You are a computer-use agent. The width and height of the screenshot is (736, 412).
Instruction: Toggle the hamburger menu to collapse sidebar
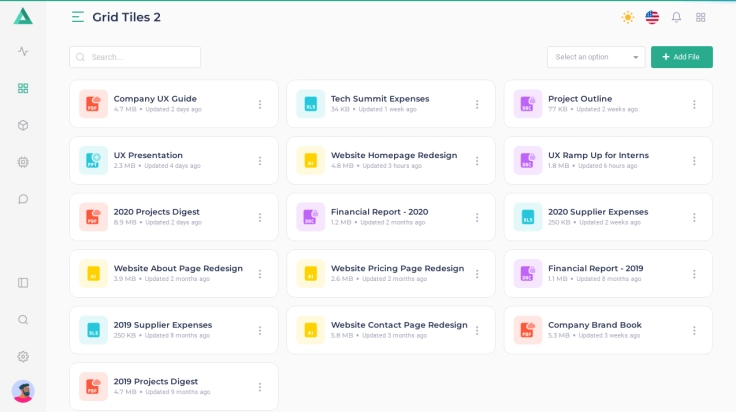coord(78,17)
